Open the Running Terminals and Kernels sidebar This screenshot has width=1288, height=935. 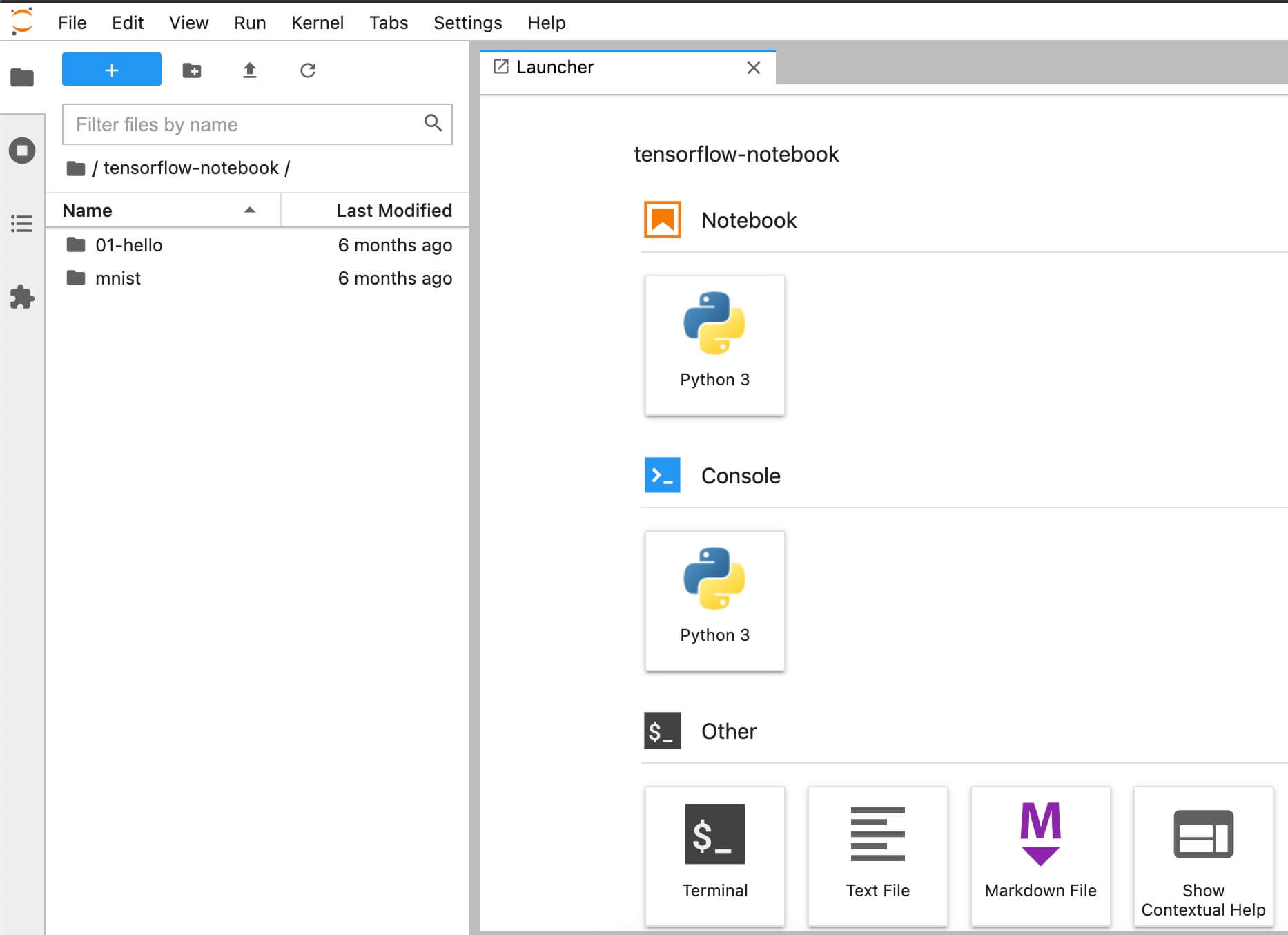tap(22, 151)
